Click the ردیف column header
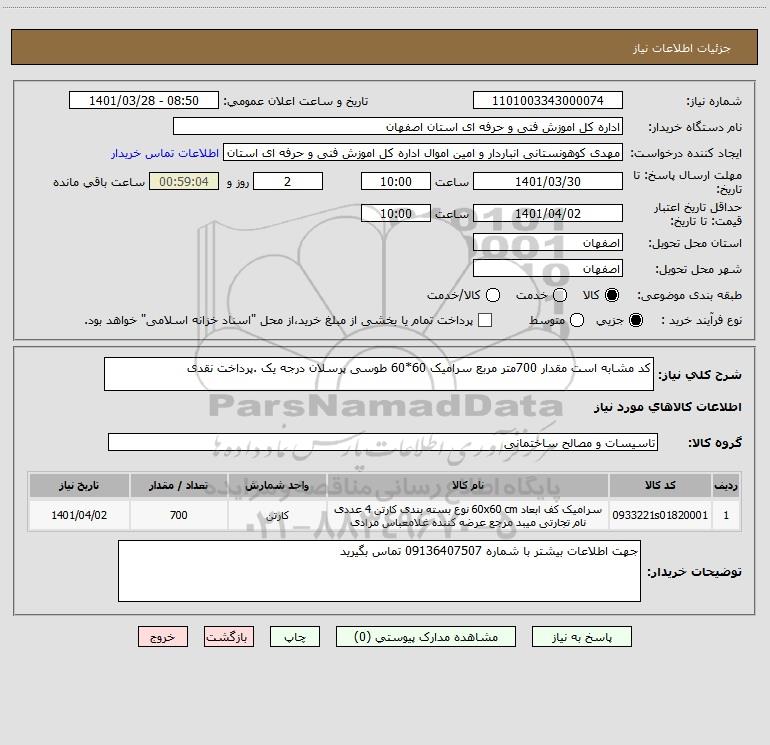The image size is (770, 745). click(726, 485)
